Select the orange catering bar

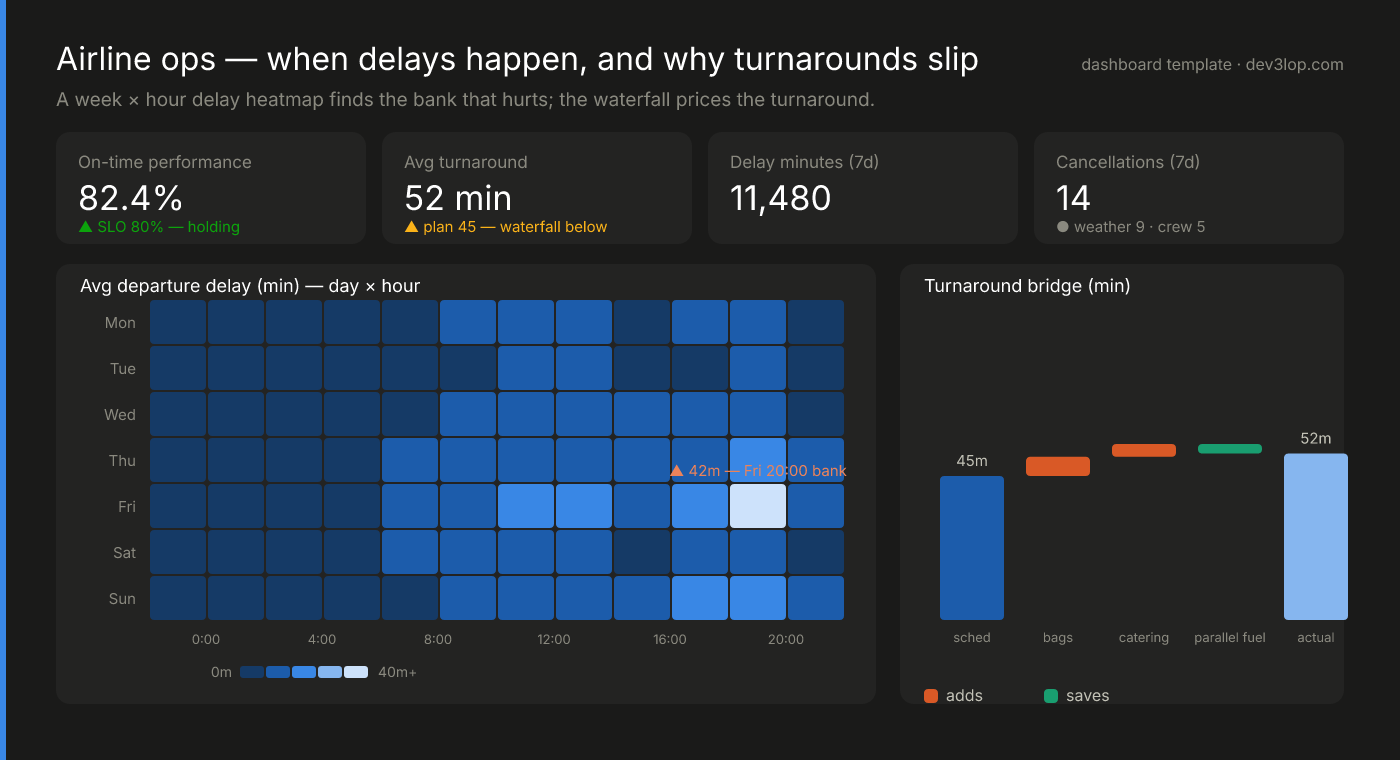(x=1144, y=450)
